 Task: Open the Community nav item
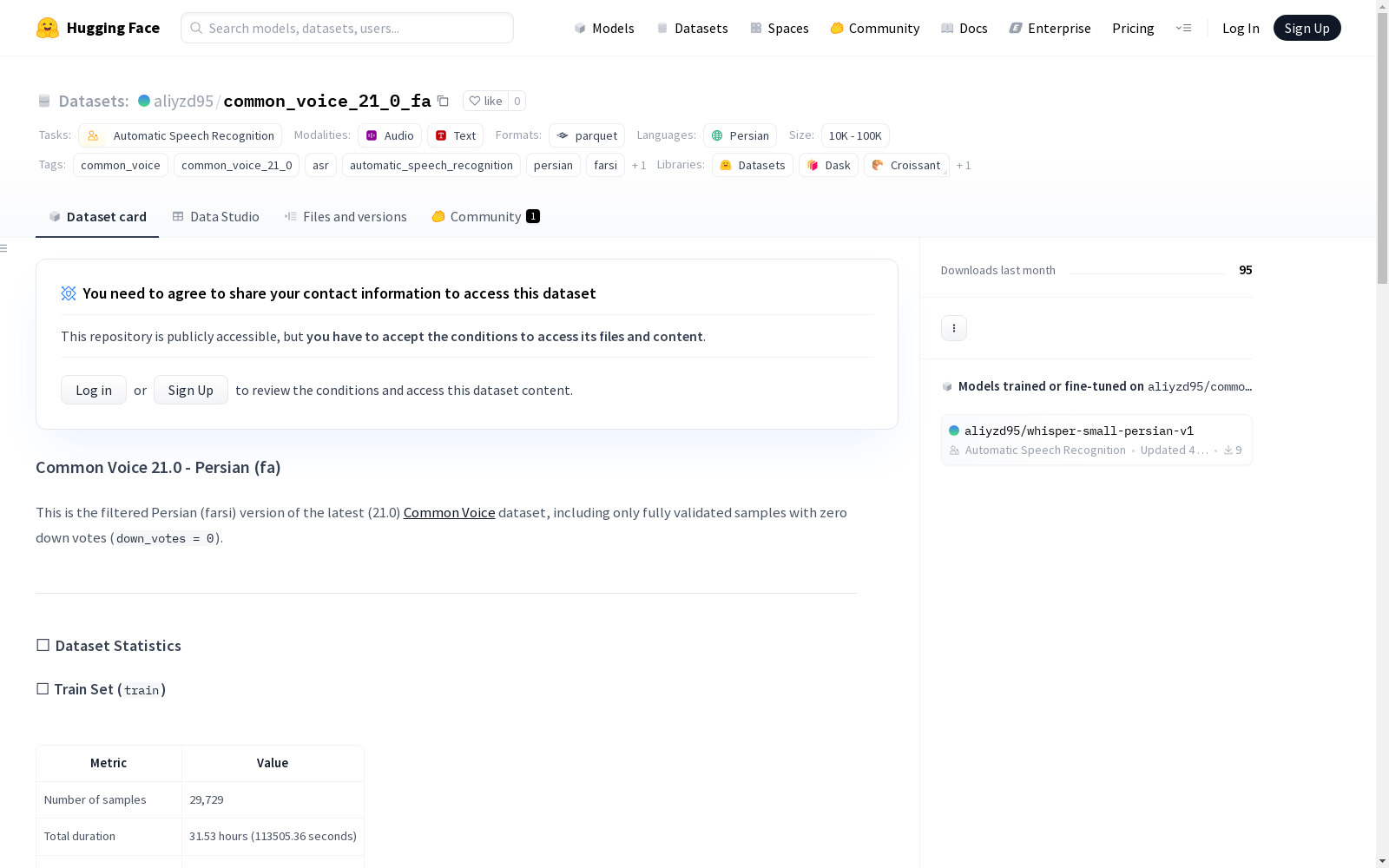(875, 28)
